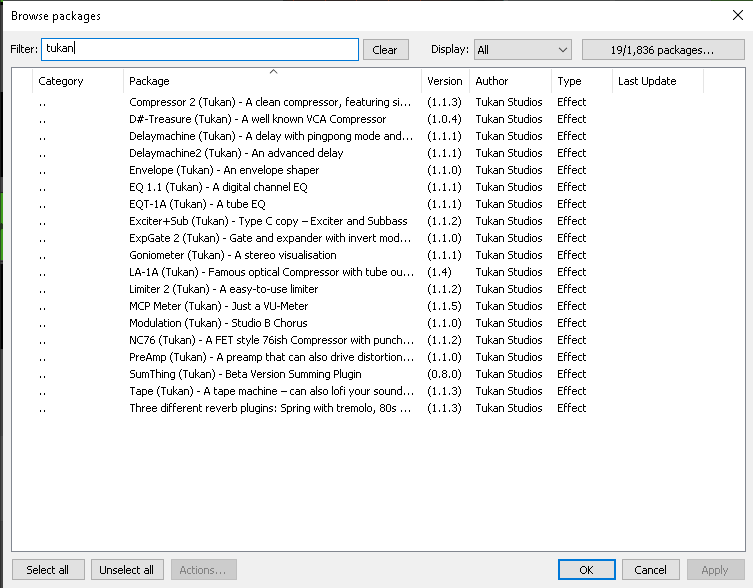Click version (1.4) of LA-1A
Viewport: 753px width, 588px height.
pyautogui.click(x=439, y=272)
